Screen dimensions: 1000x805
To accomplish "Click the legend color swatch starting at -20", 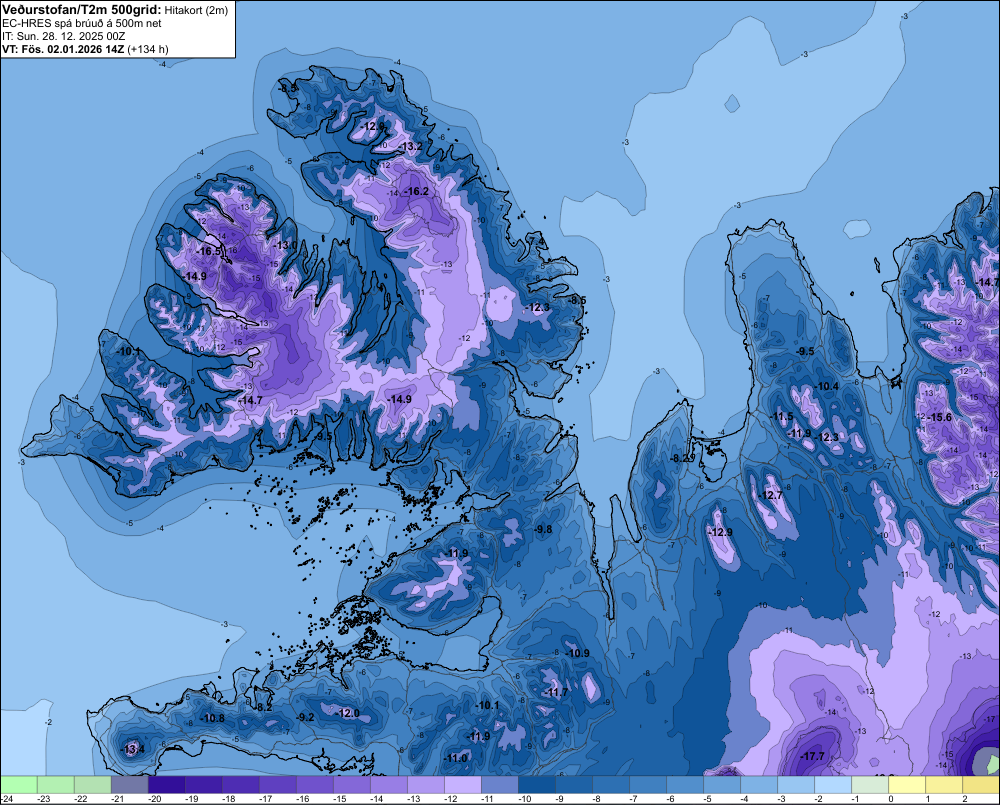I will point(166,785).
